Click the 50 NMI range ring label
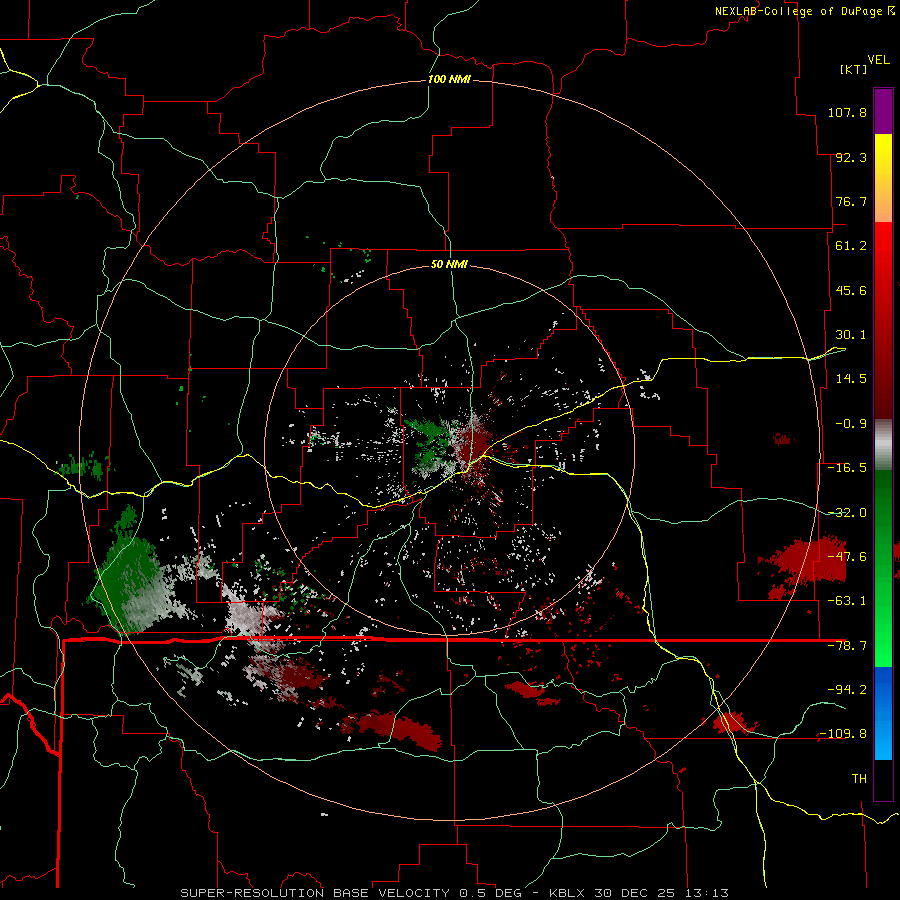 pyautogui.click(x=449, y=264)
